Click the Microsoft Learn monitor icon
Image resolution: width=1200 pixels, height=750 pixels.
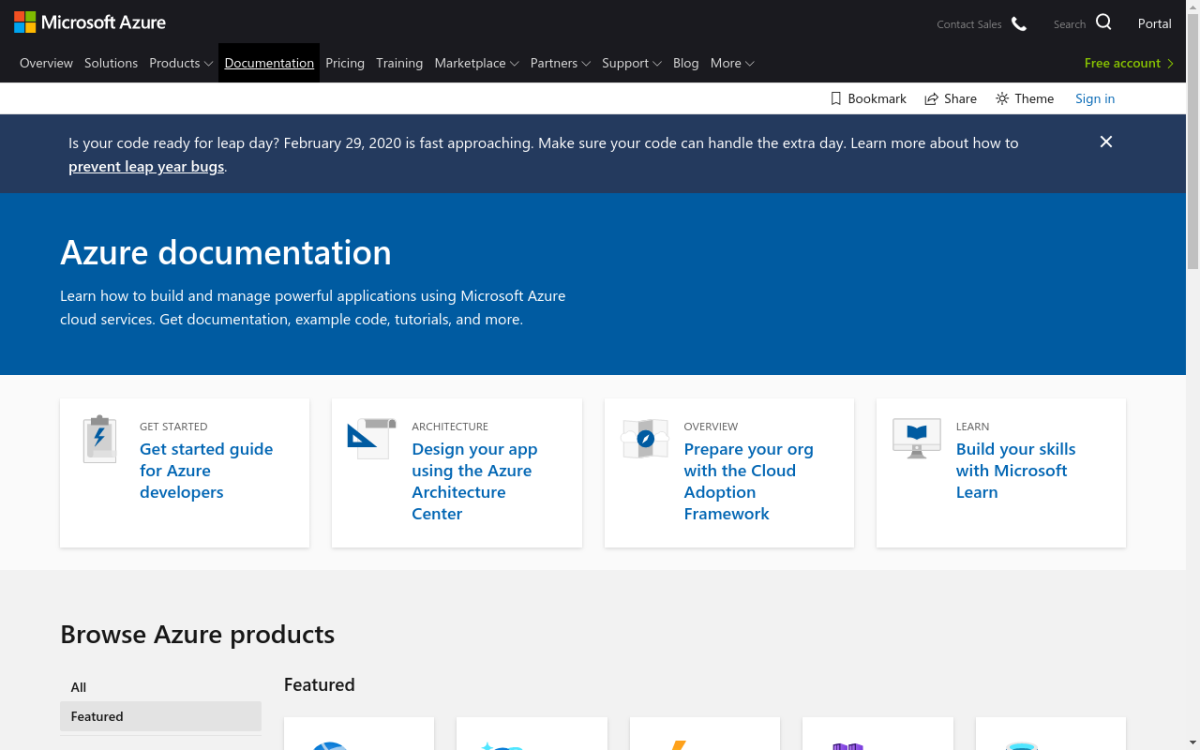click(916, 438)
